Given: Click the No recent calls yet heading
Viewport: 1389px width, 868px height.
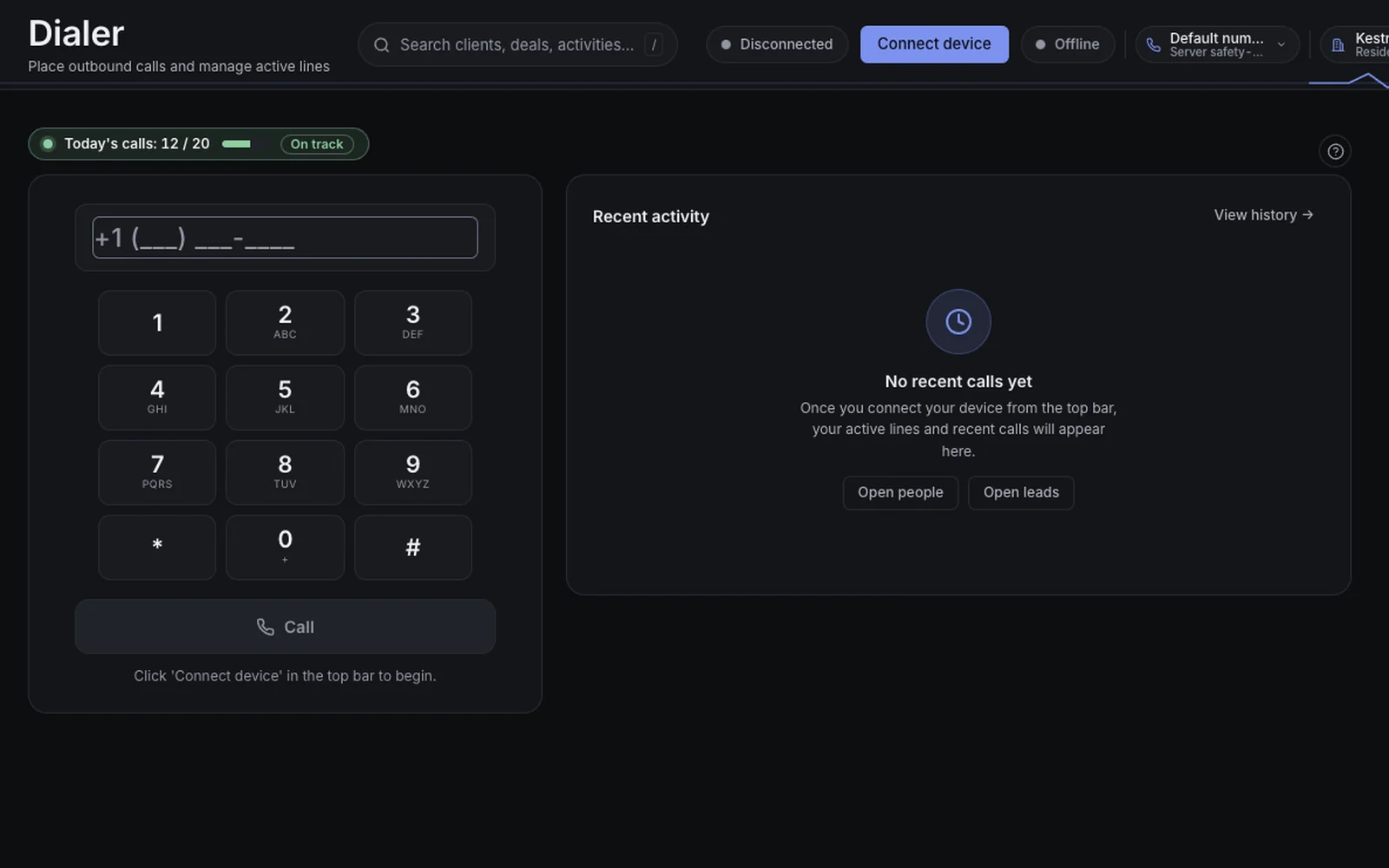Looking at the screenshot, I should (958, 381).
